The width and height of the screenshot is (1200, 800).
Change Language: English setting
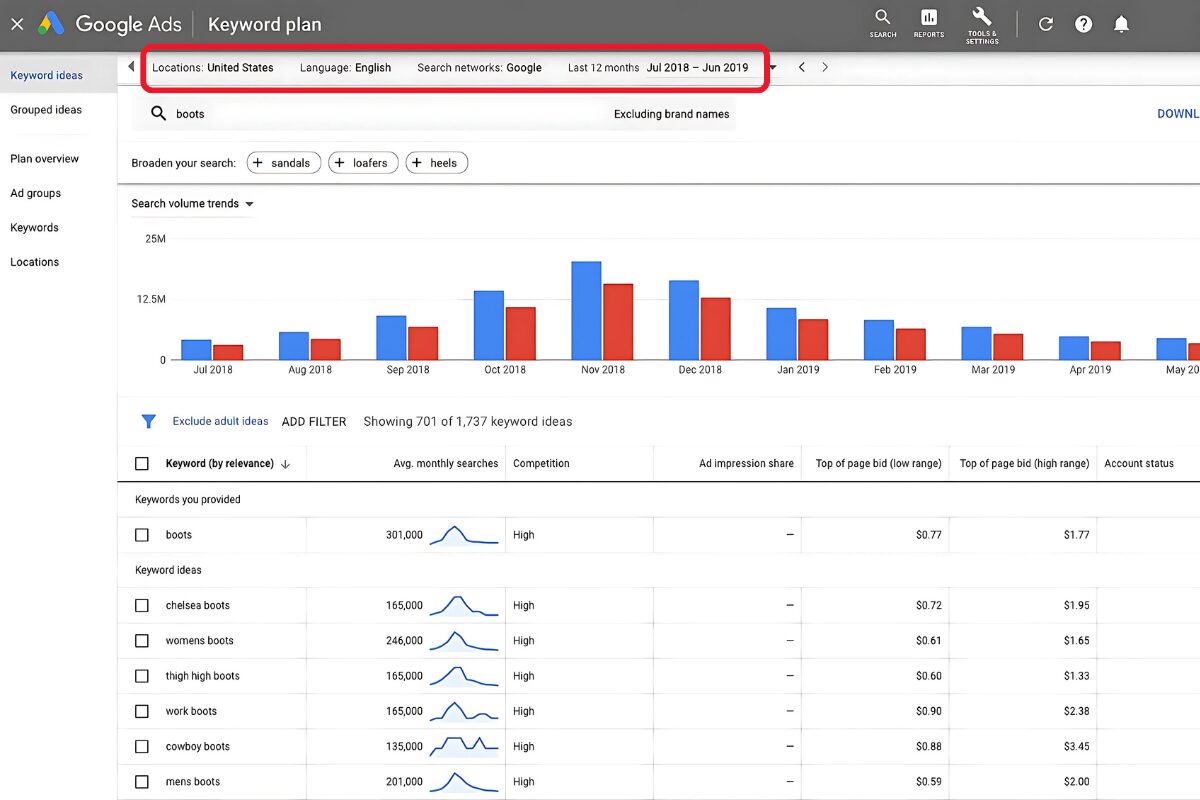coord(345,68)
